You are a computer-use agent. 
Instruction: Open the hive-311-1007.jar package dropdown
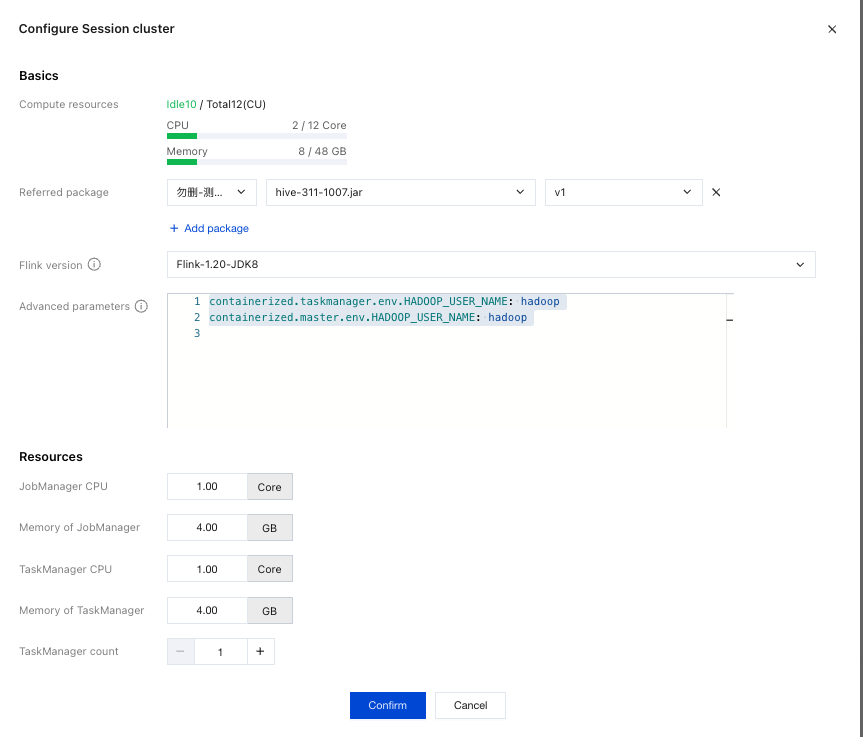pos(401,192)
